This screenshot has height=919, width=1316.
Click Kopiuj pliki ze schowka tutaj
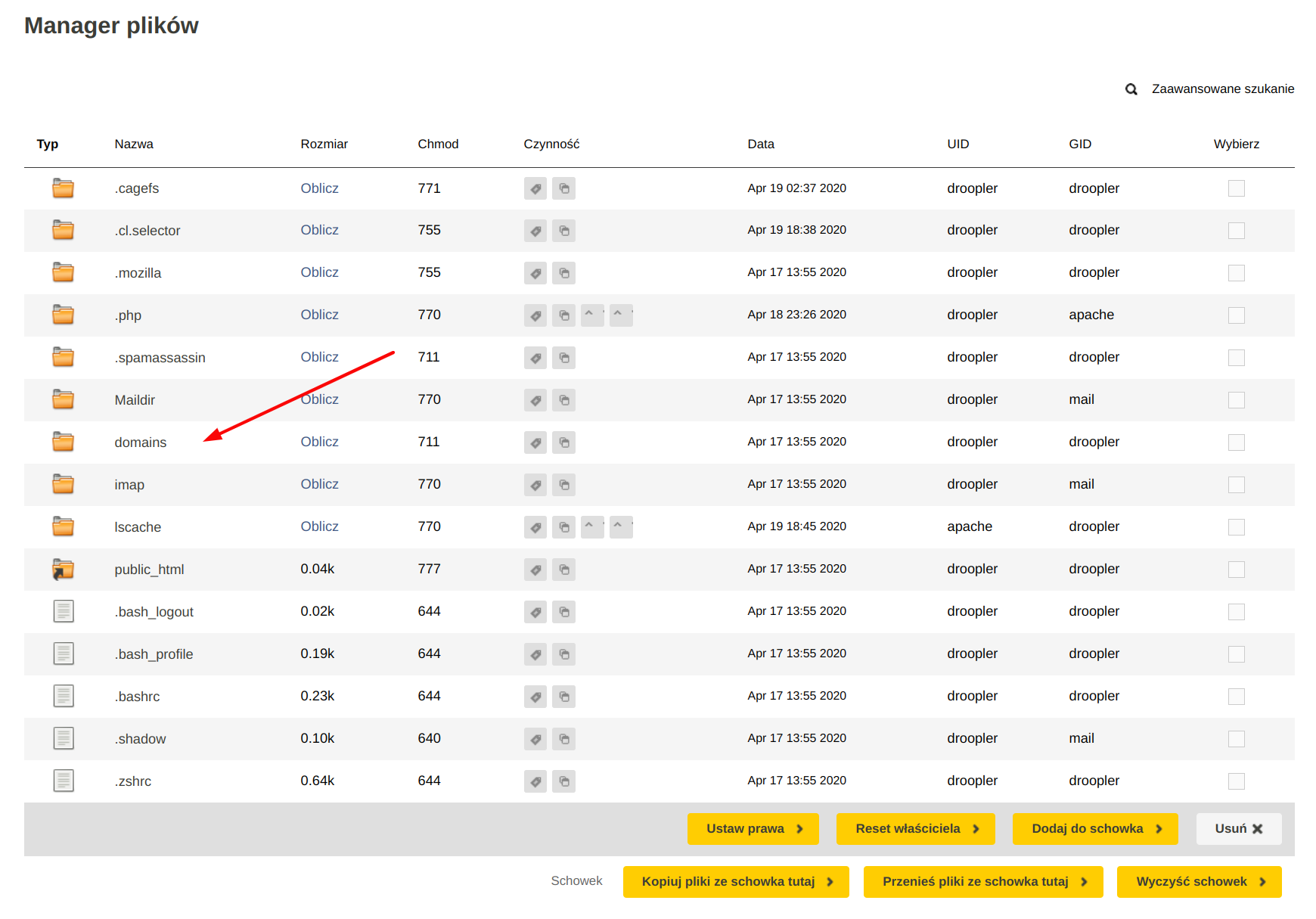[x=736, y=882]
